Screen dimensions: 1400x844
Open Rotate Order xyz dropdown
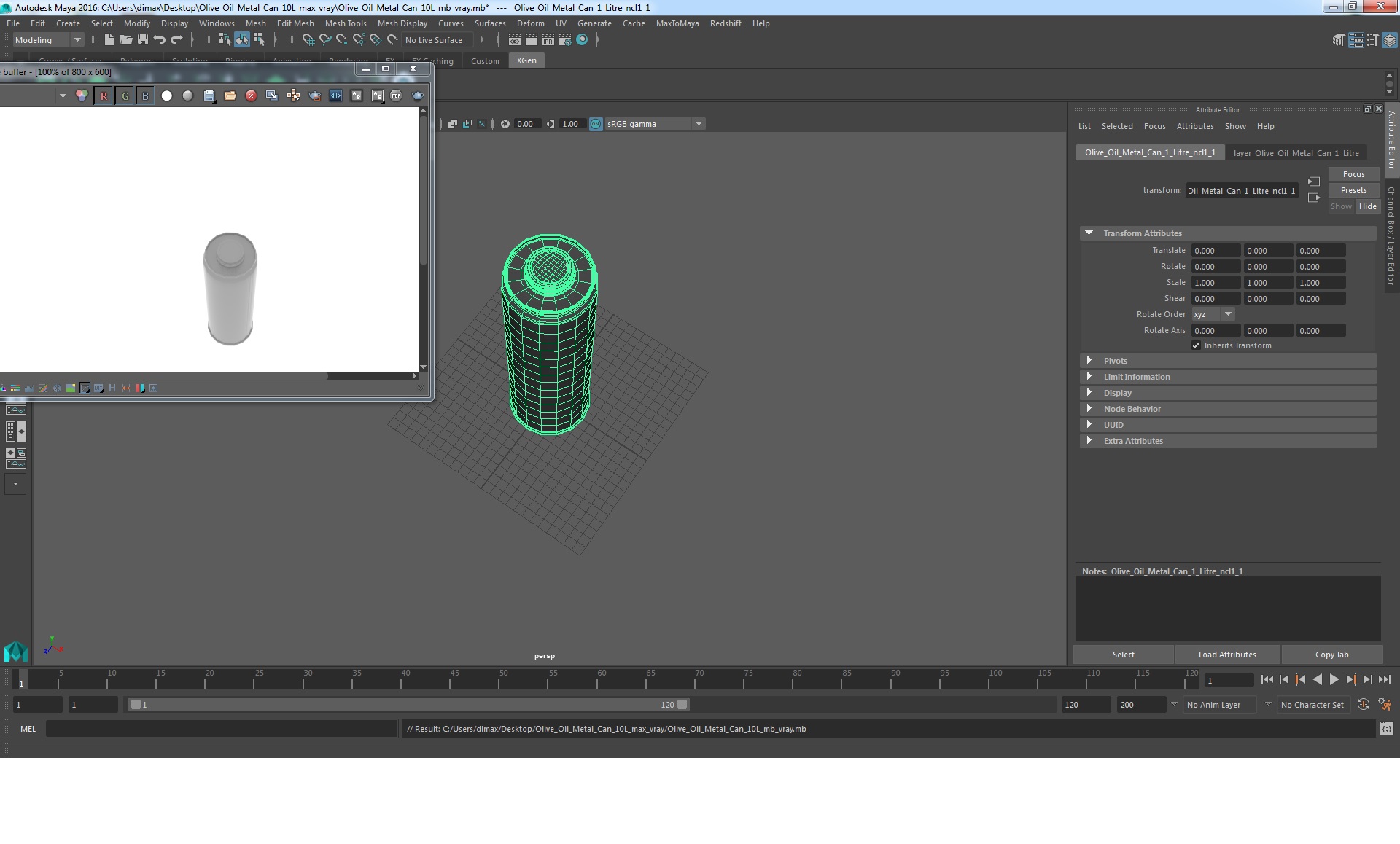click(1213, 315)
